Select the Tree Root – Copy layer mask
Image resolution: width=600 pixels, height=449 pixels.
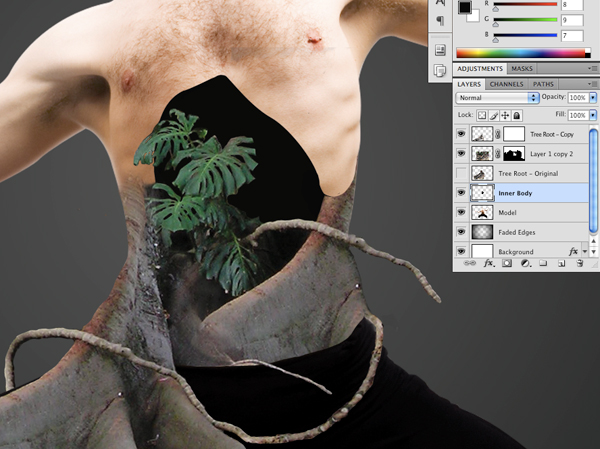[x=514, y=134]
